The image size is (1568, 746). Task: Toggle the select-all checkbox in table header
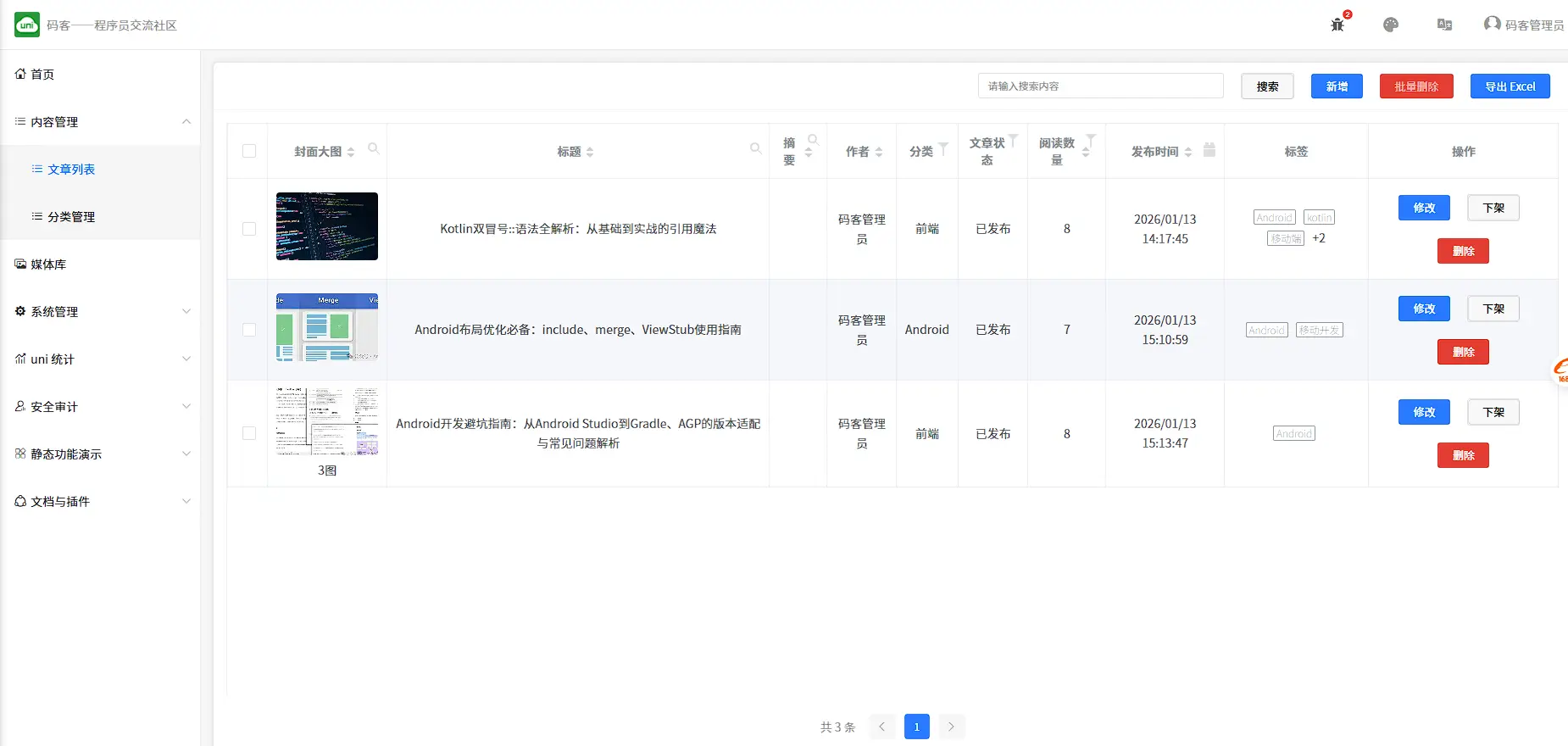point(249,151)
